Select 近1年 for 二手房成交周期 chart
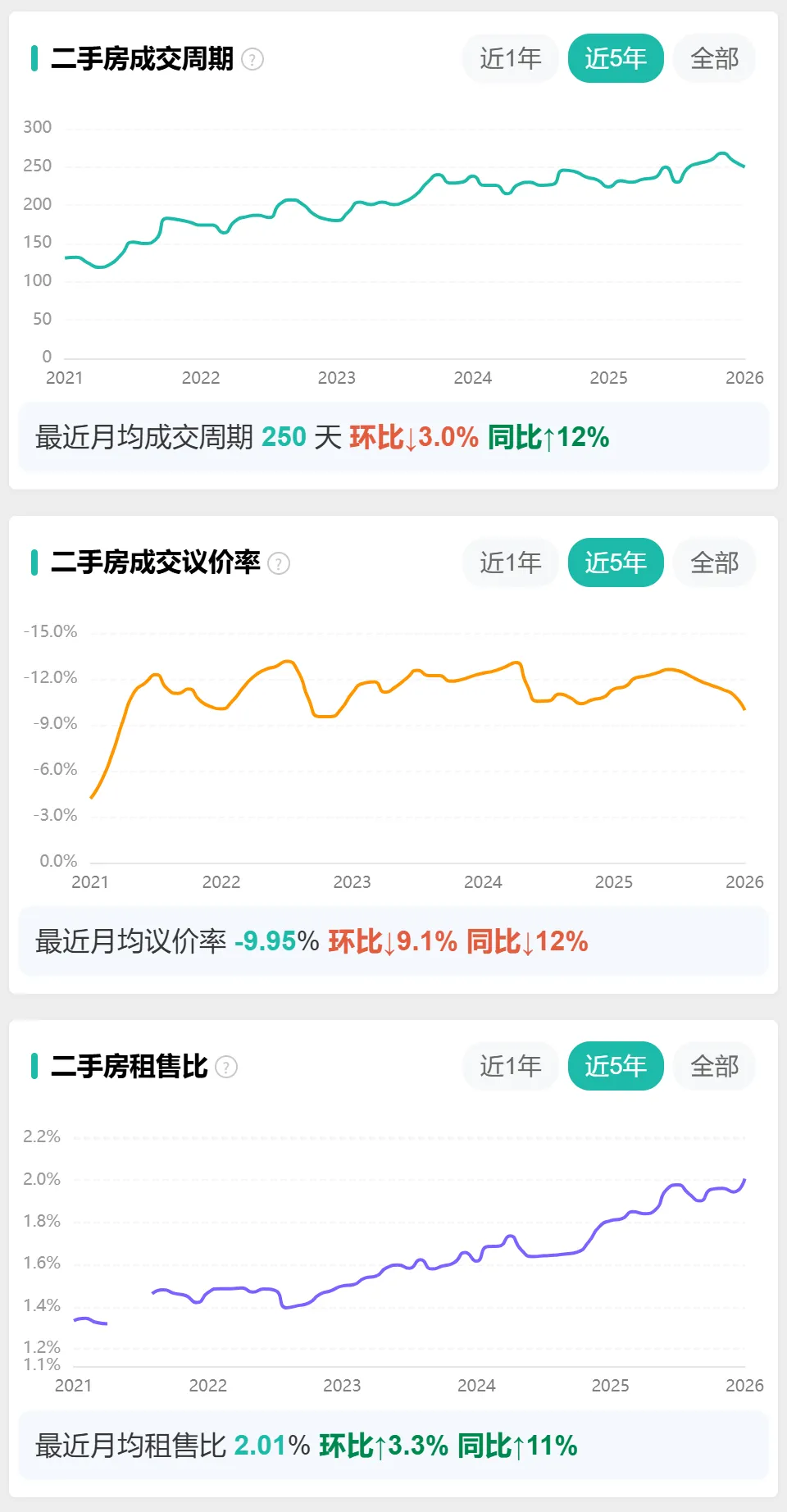 [511, 58]
